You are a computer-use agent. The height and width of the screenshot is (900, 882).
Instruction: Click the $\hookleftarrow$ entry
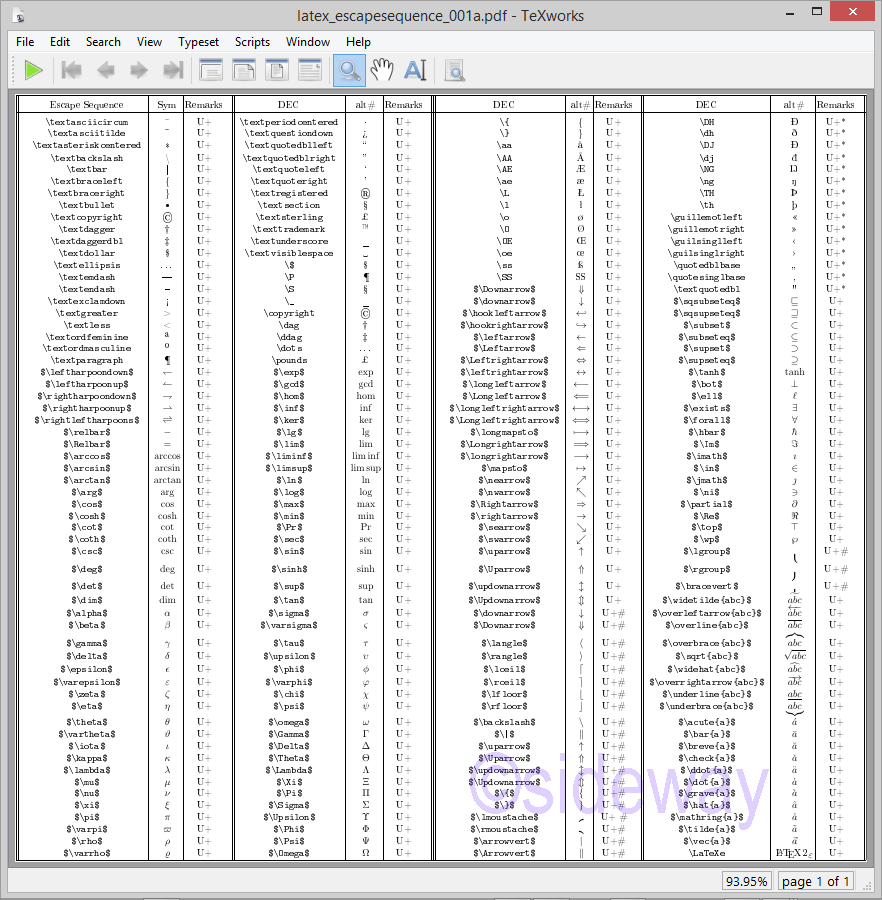504,313
